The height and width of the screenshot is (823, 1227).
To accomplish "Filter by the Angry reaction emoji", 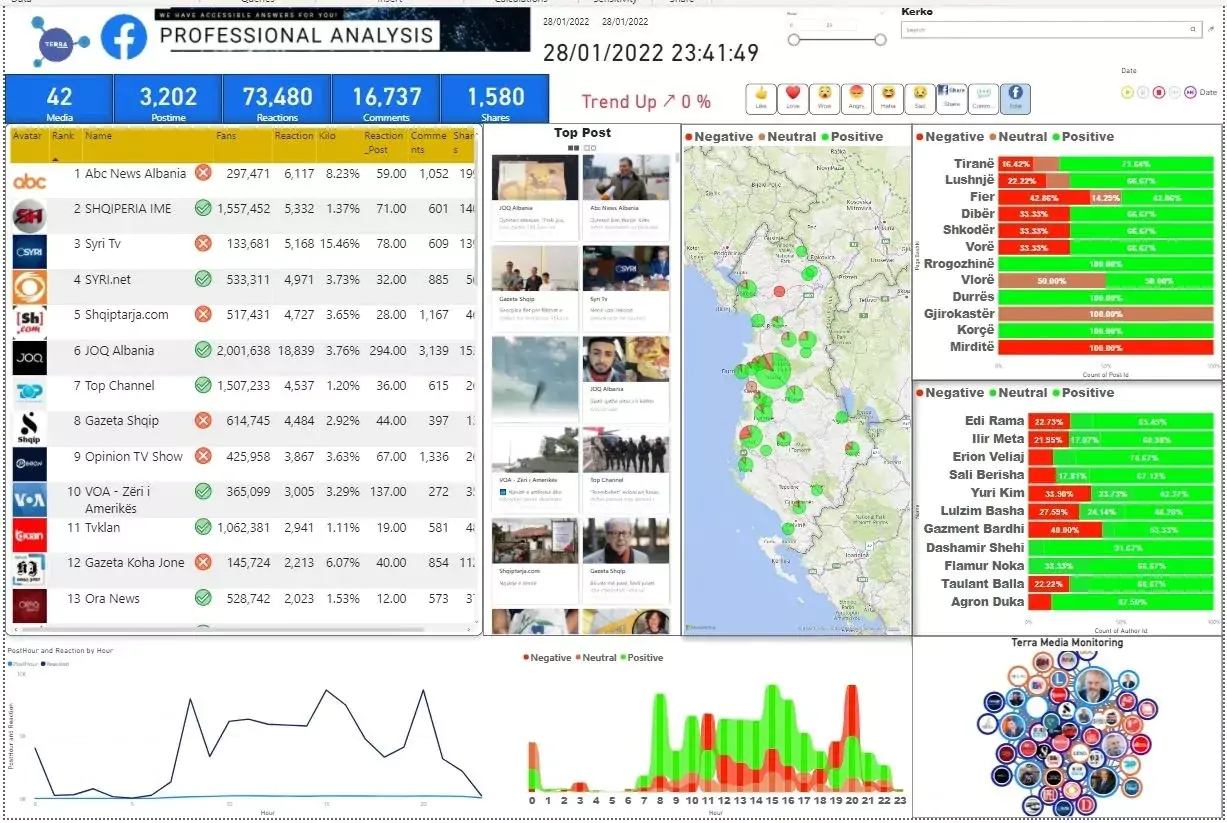I will coord(857,98).
